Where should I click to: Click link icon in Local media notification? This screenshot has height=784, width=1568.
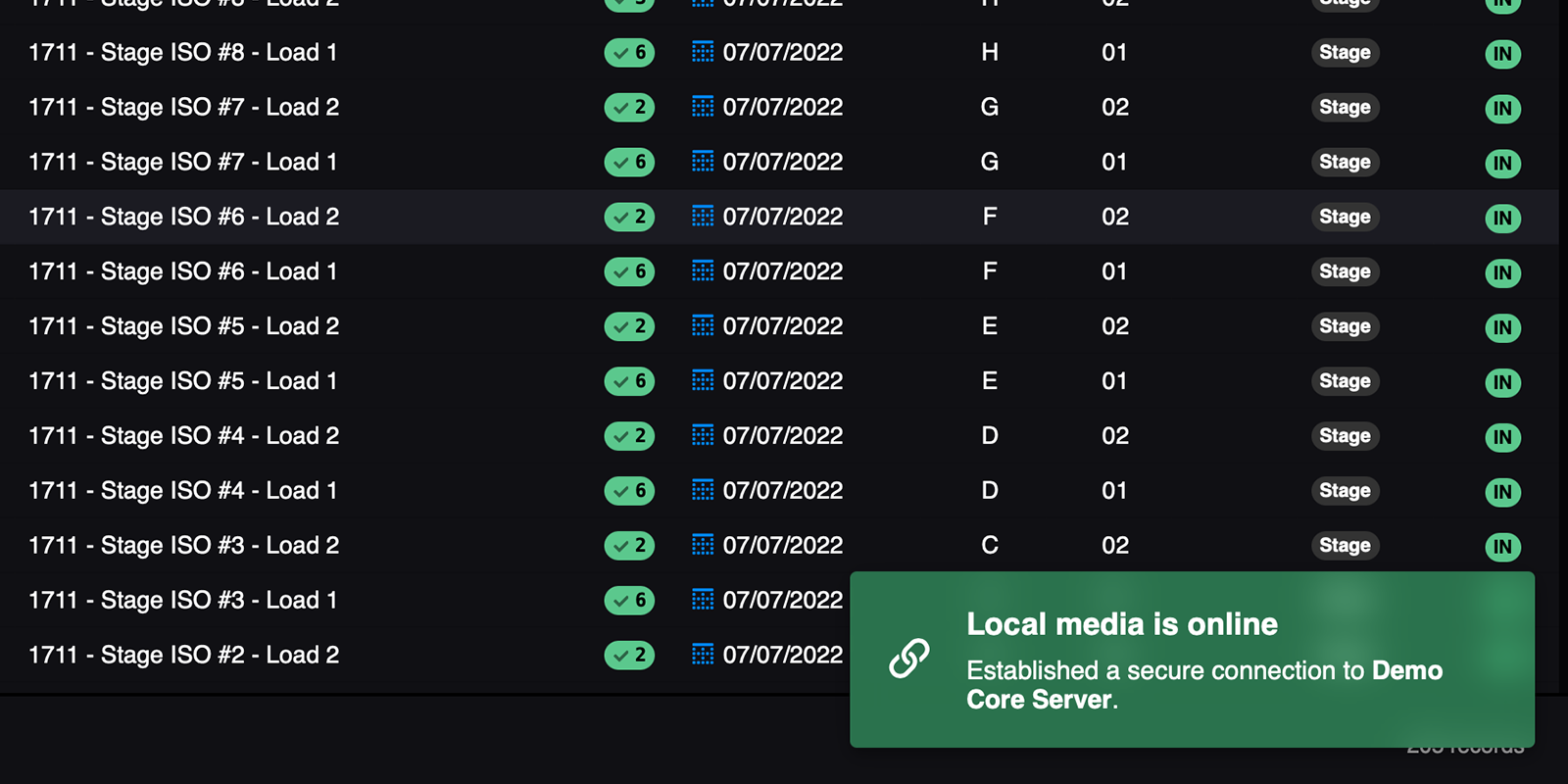pos(908,659)
